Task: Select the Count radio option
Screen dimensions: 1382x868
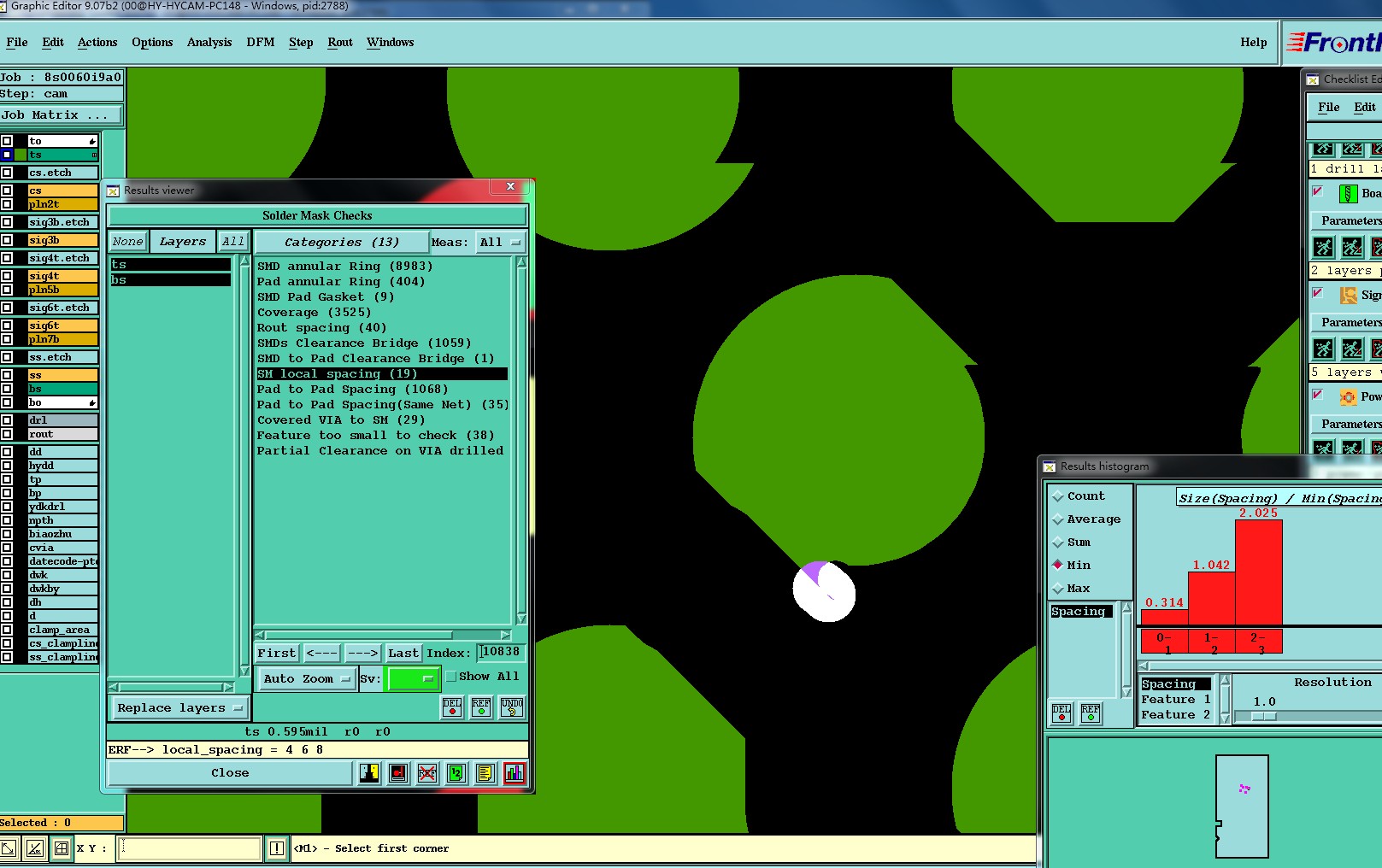Action: tap(1058, 496)
